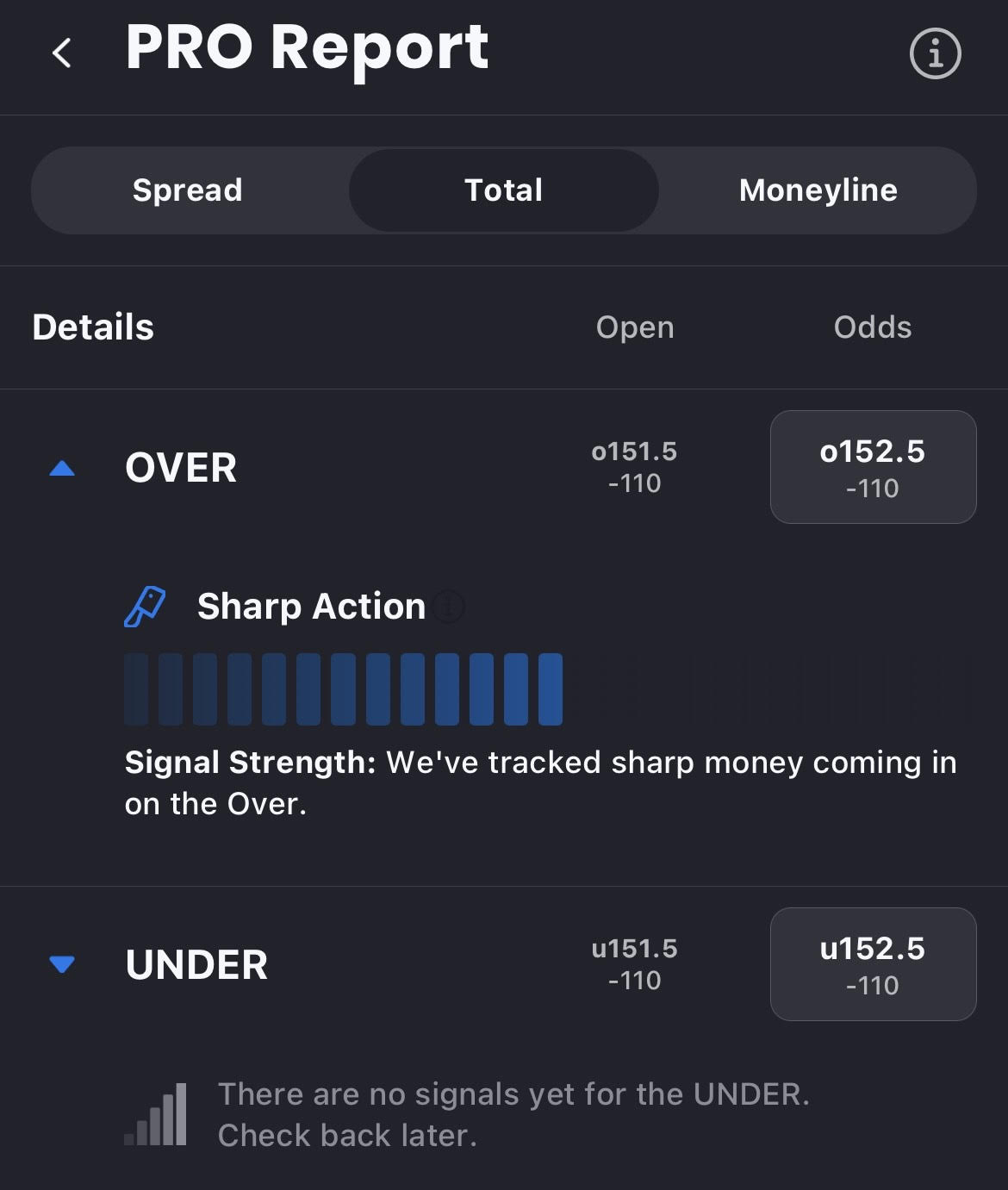This screenshot has width=1008, height=1190.
Task: Tap the Signal Strength description text
Action: coord(540,782)
